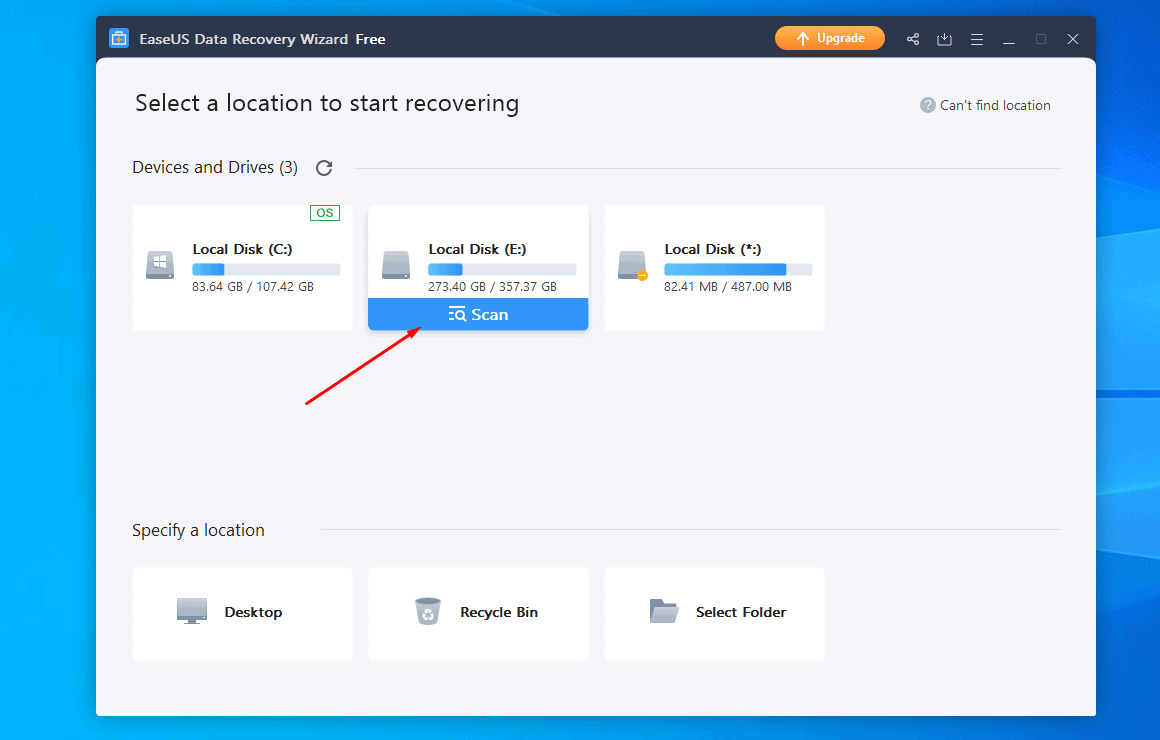Click the EaseUS app logo icon
Image resolution: width=1160 pixels, height=740 pixels.
(119, 39)
